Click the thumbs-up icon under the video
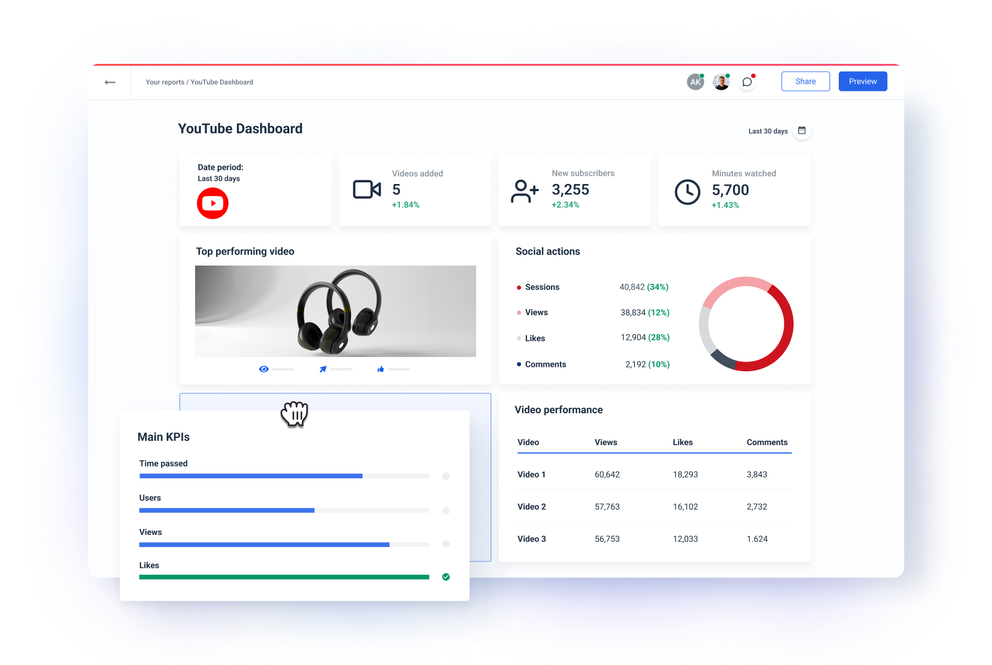 coord(380,369)
